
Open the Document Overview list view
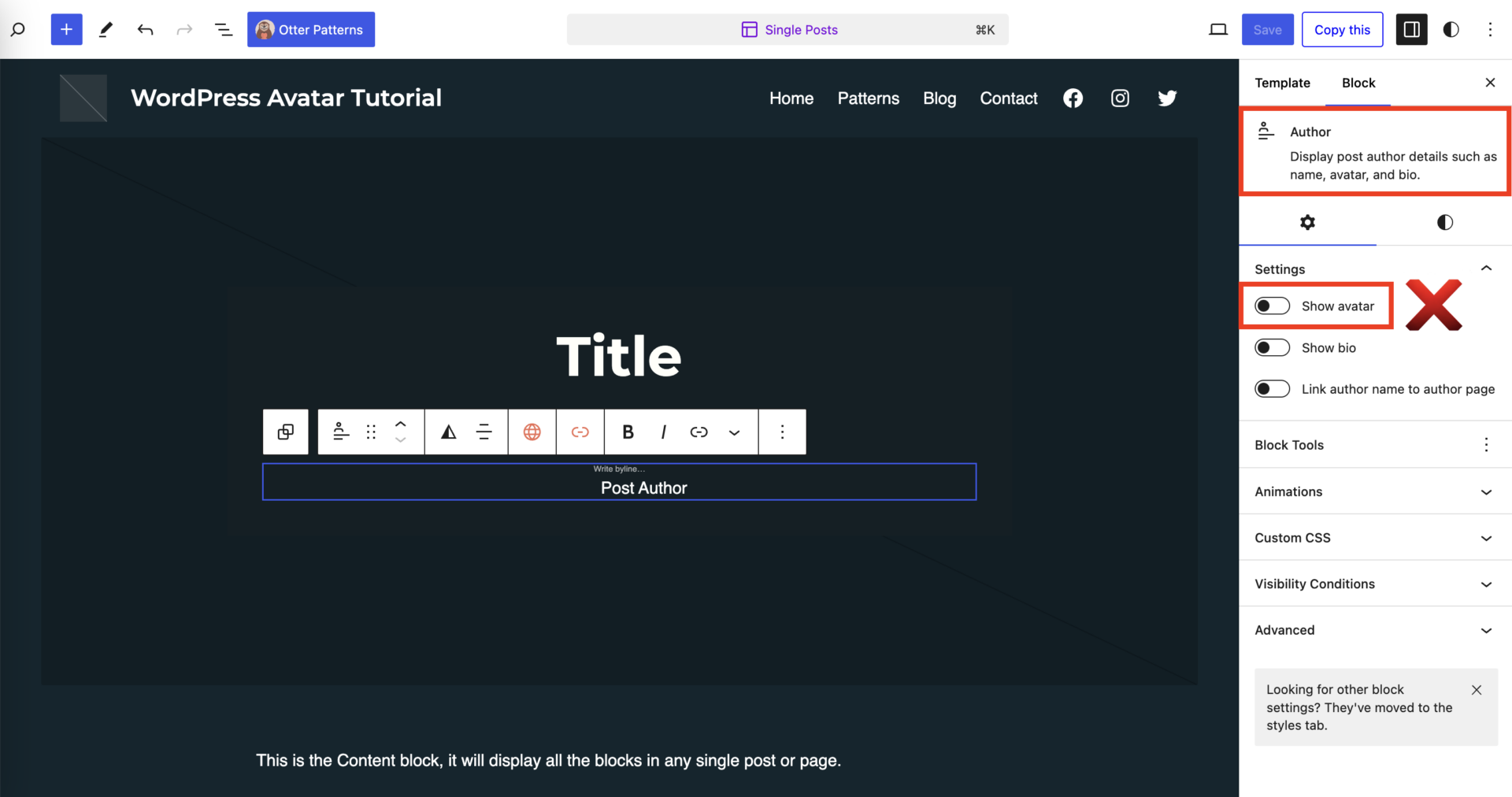[224, 29]
